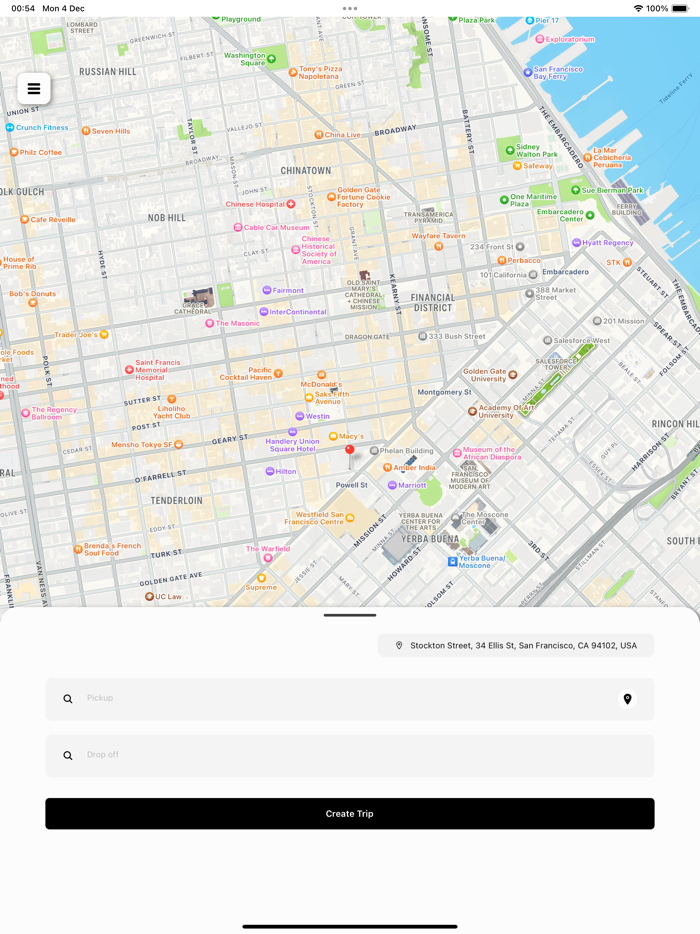The width and height of the screenshot is (700, 934).
Task: Tap the Macy's marker on the map
Action: coord(334,437)
